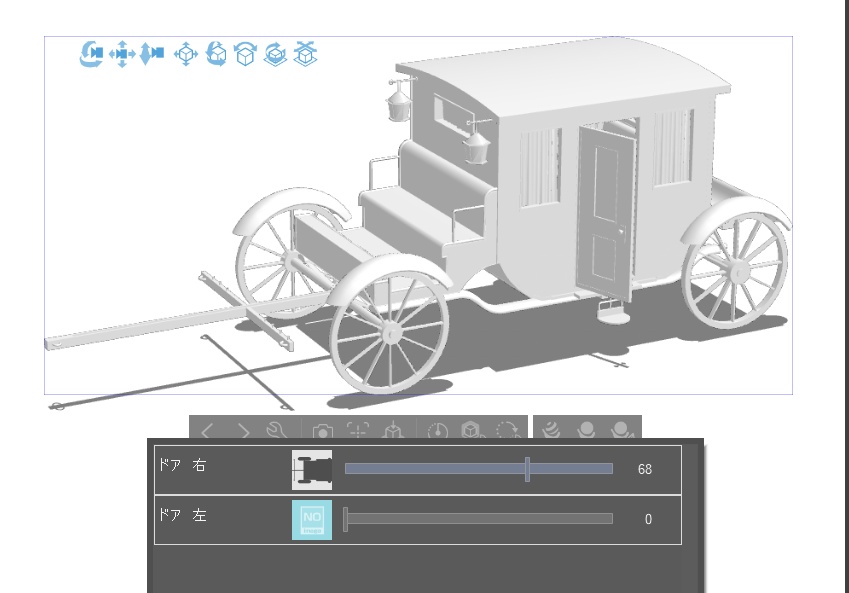Click the plain sphere register icon

586,430
